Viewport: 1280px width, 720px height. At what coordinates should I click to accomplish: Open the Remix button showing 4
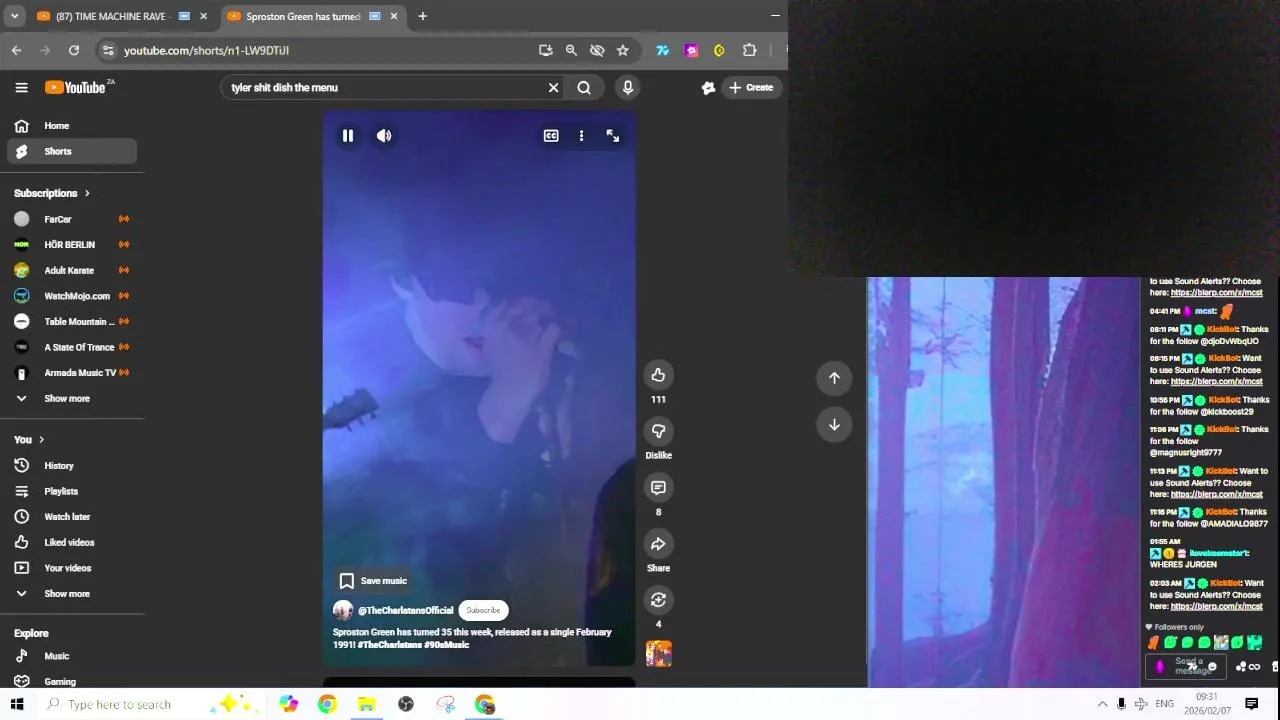pyautogui.click(x=658, y=600)
